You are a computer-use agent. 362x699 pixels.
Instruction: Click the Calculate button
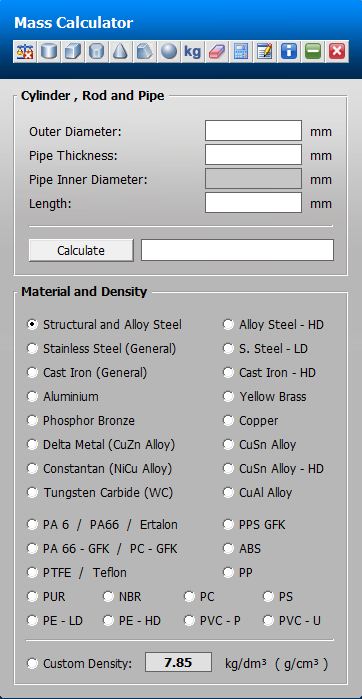[81, 250]
